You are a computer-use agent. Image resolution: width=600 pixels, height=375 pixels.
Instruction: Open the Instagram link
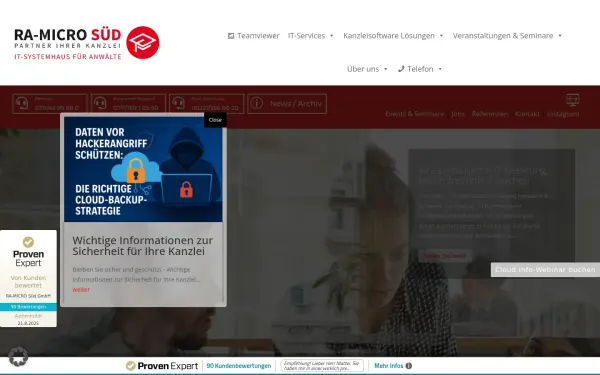(x=563, y=114)
